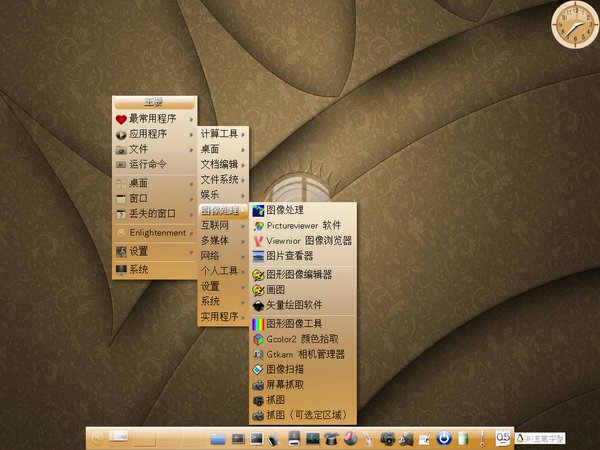
Task: Click 系统 item in main menu
Action: click(139, 270)
